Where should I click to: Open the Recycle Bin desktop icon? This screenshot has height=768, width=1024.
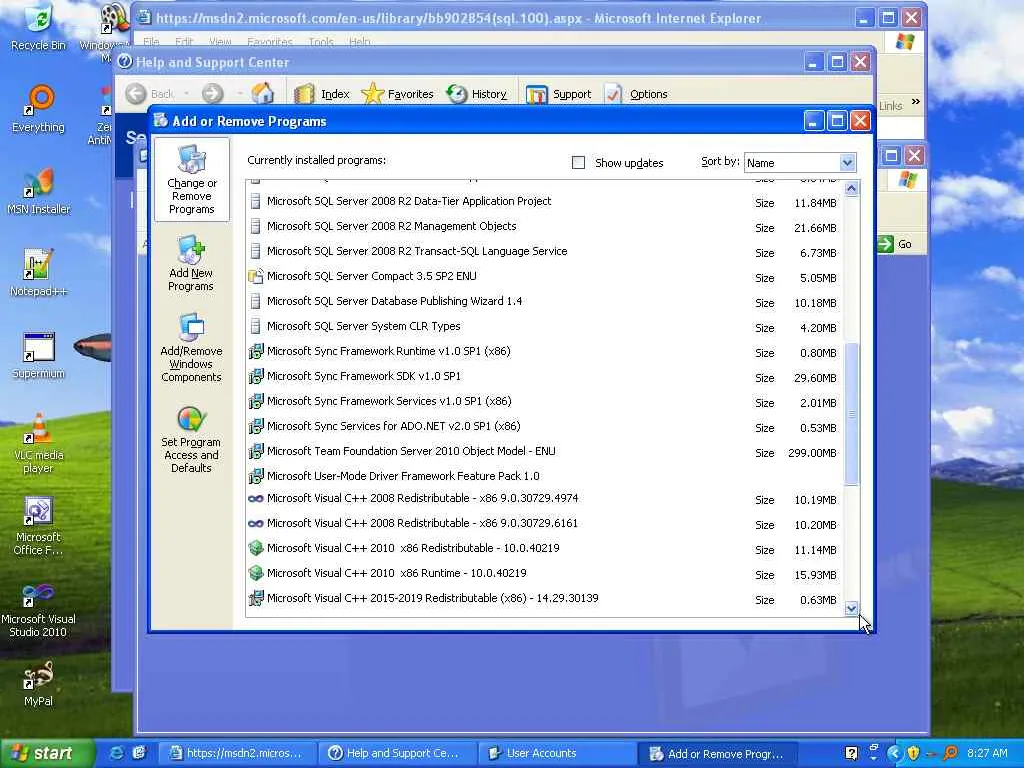[38, 28]
